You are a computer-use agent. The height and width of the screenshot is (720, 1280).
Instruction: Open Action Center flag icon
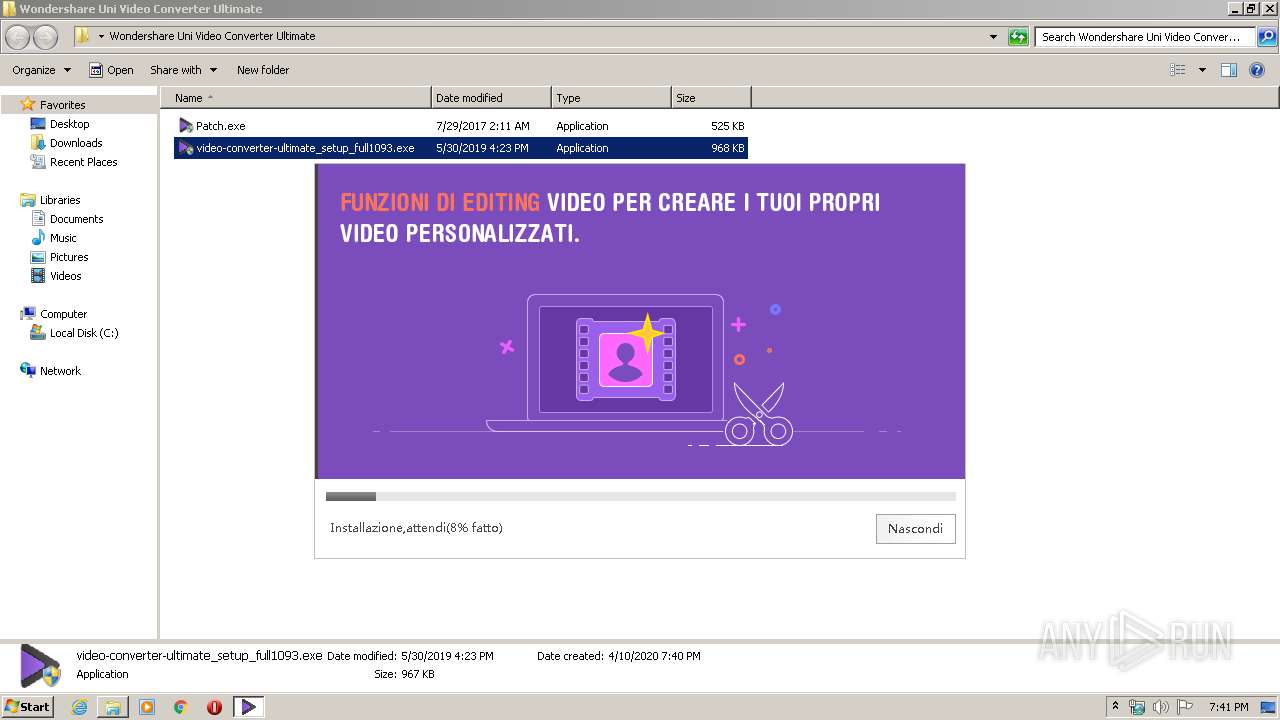point(1185,707)
